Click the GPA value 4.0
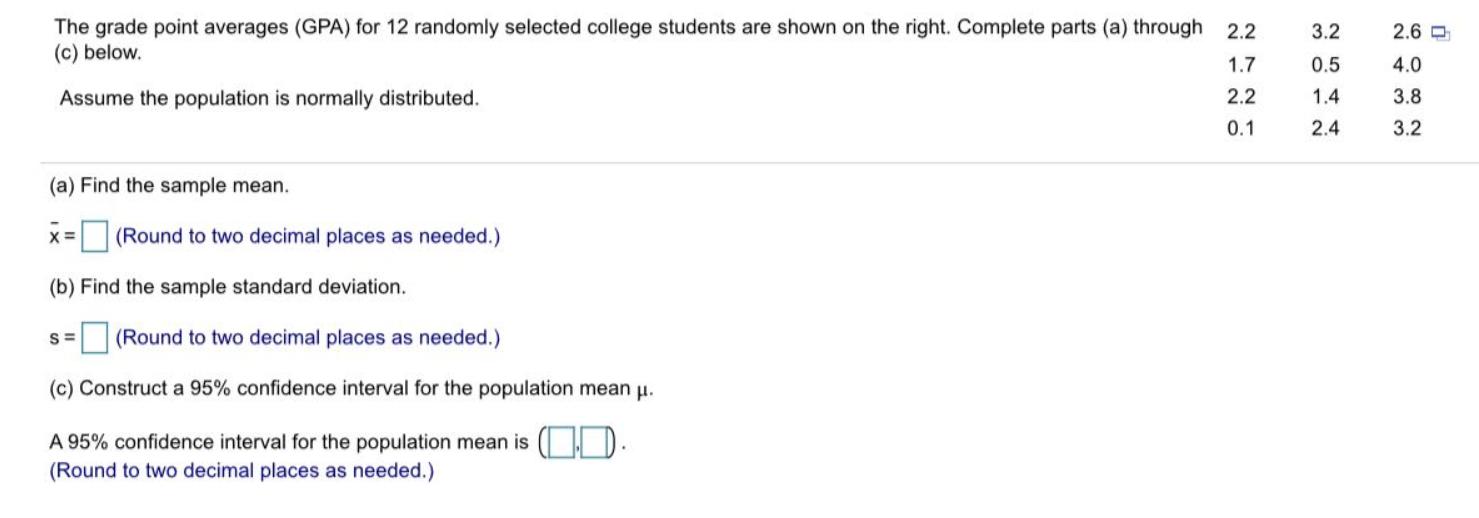 click(1406, 66)
